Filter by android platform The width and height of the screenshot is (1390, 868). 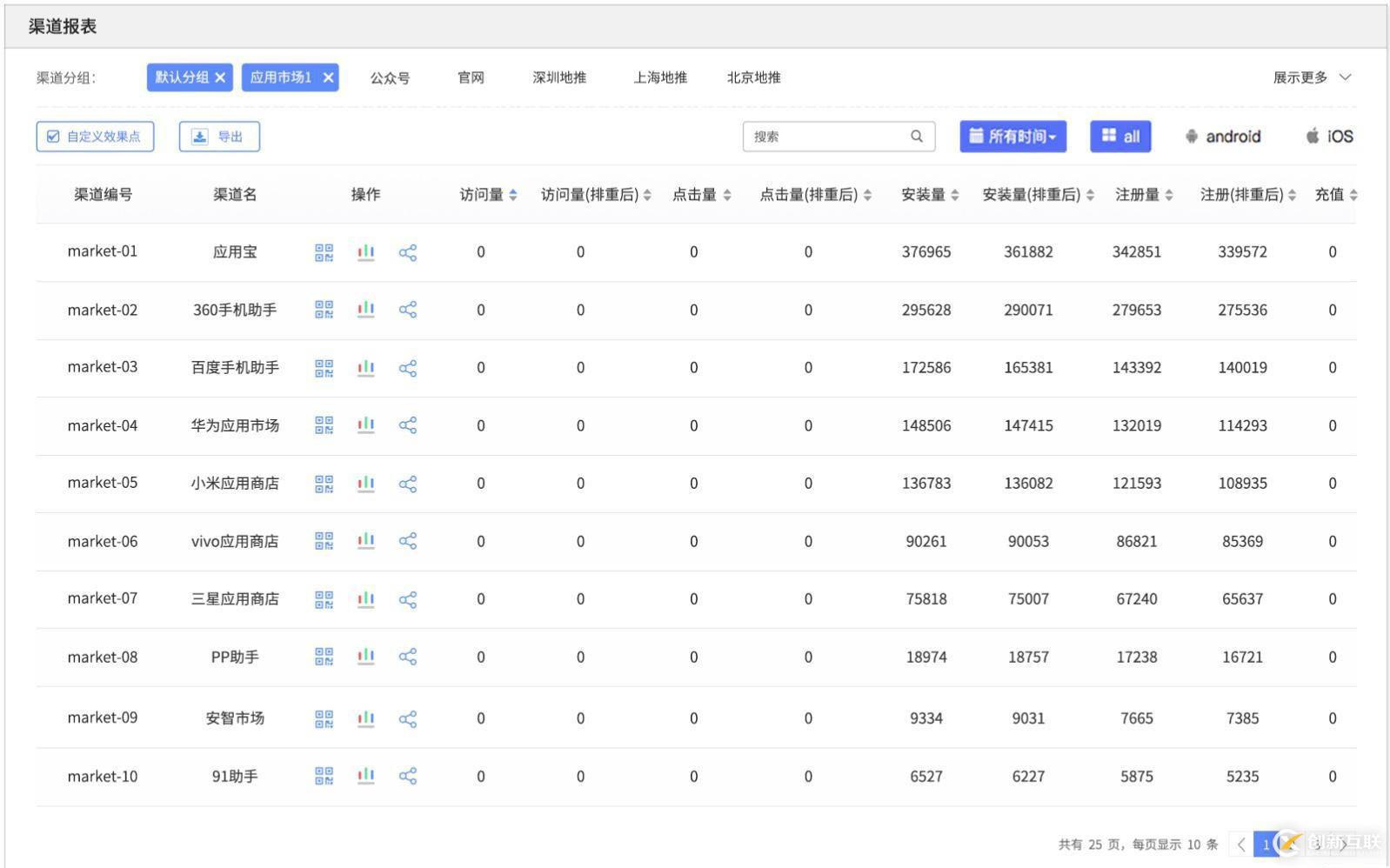pos(1222,137)
